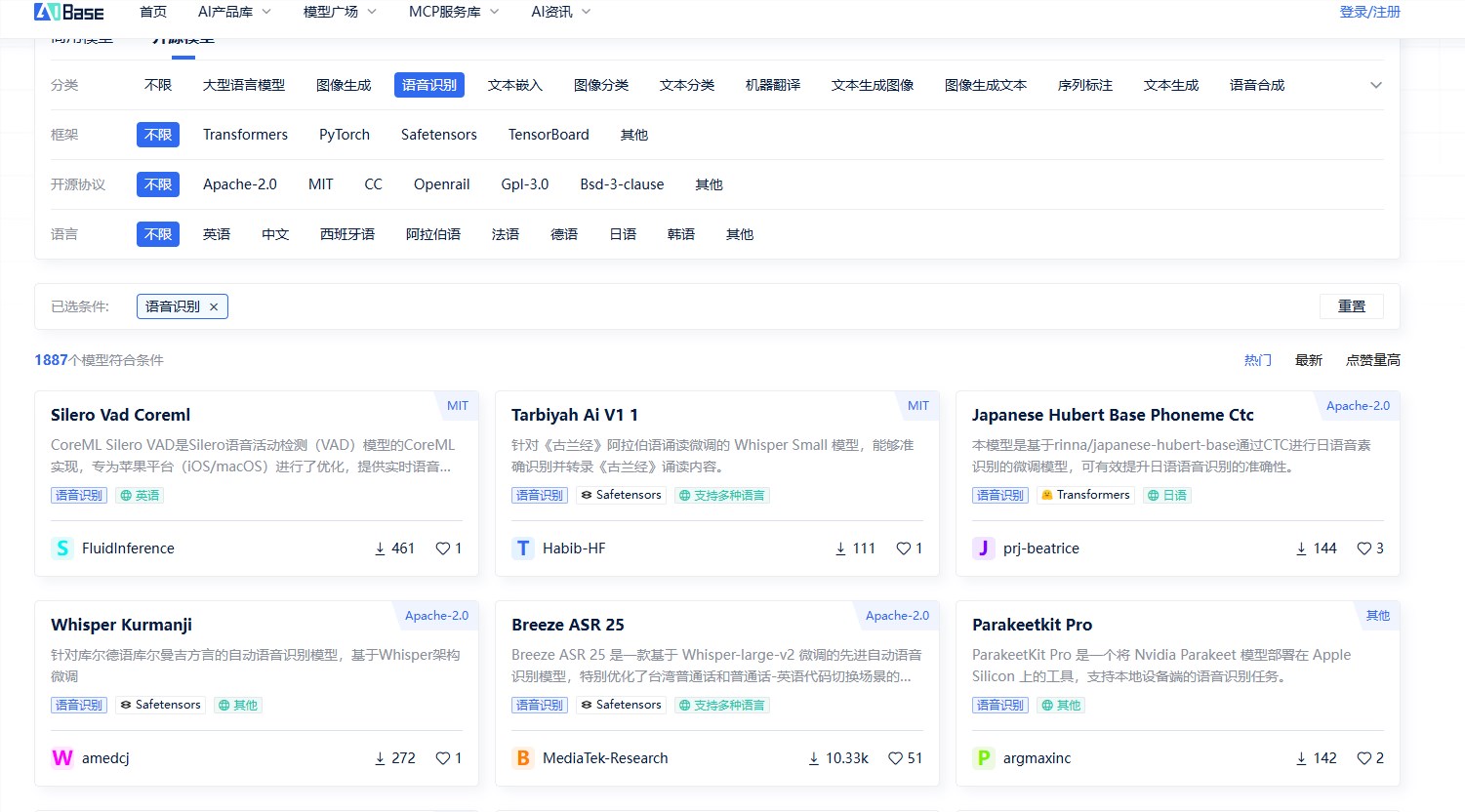Image resolution: width=1465 pixels, height=812 pixels.
Task: Go to the 首页 nav item
Action: [x=153, y=12]
